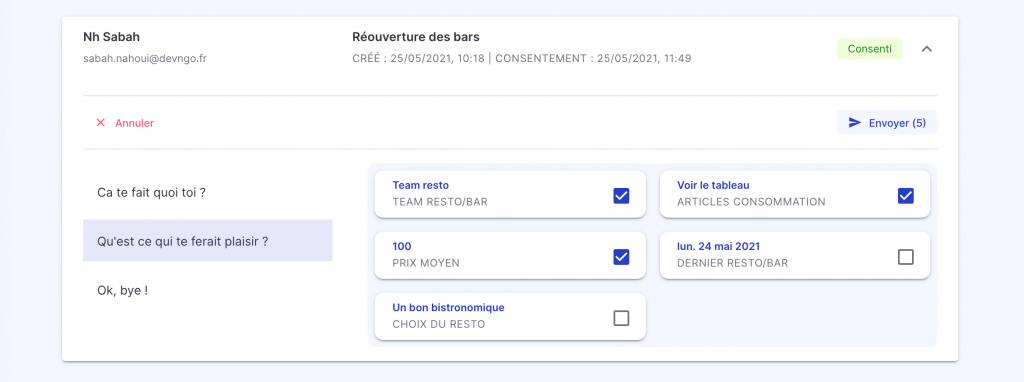This screenshot has width=1024, height=382.
Task: Check the lun. 24 mai 2021 checkbox
Action: 906,257
